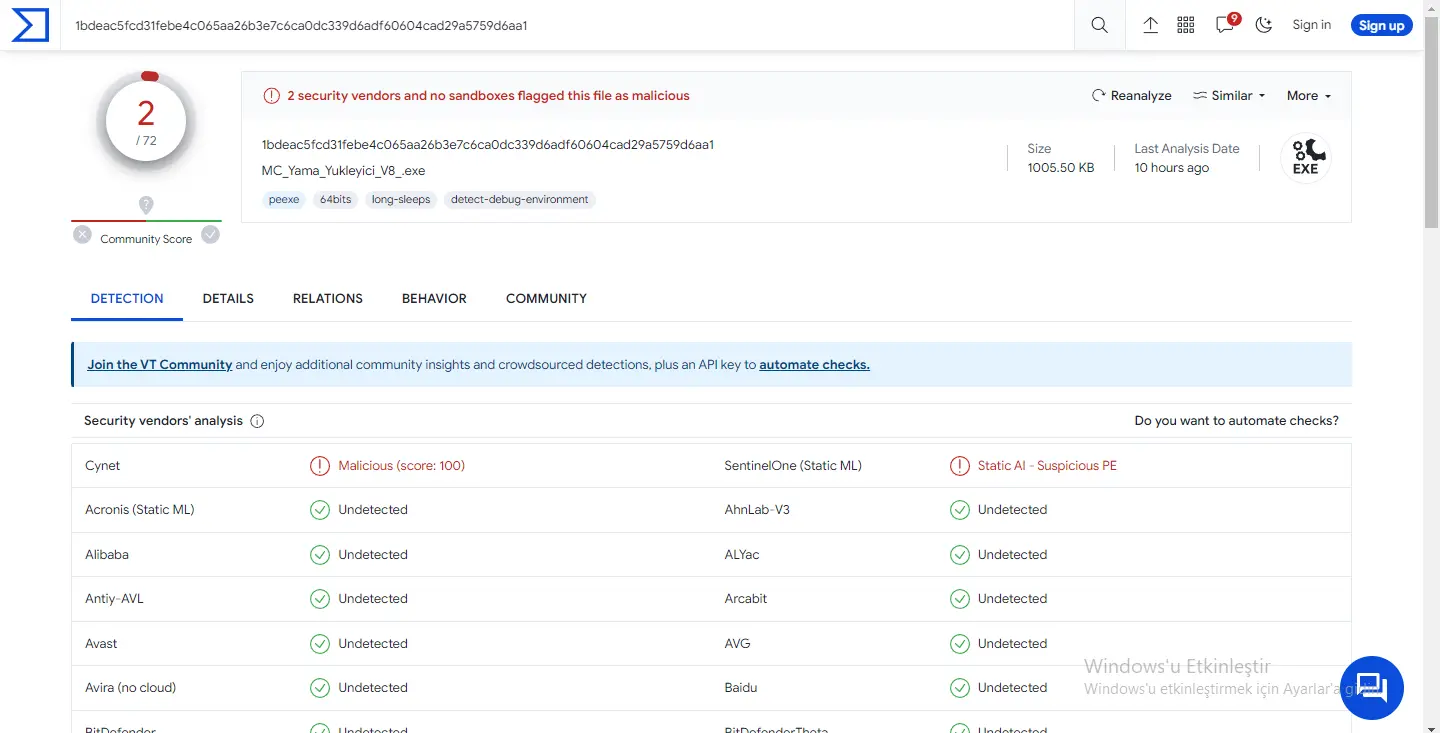Click the Acronis undetected checkmark icon

click(320, 510)
